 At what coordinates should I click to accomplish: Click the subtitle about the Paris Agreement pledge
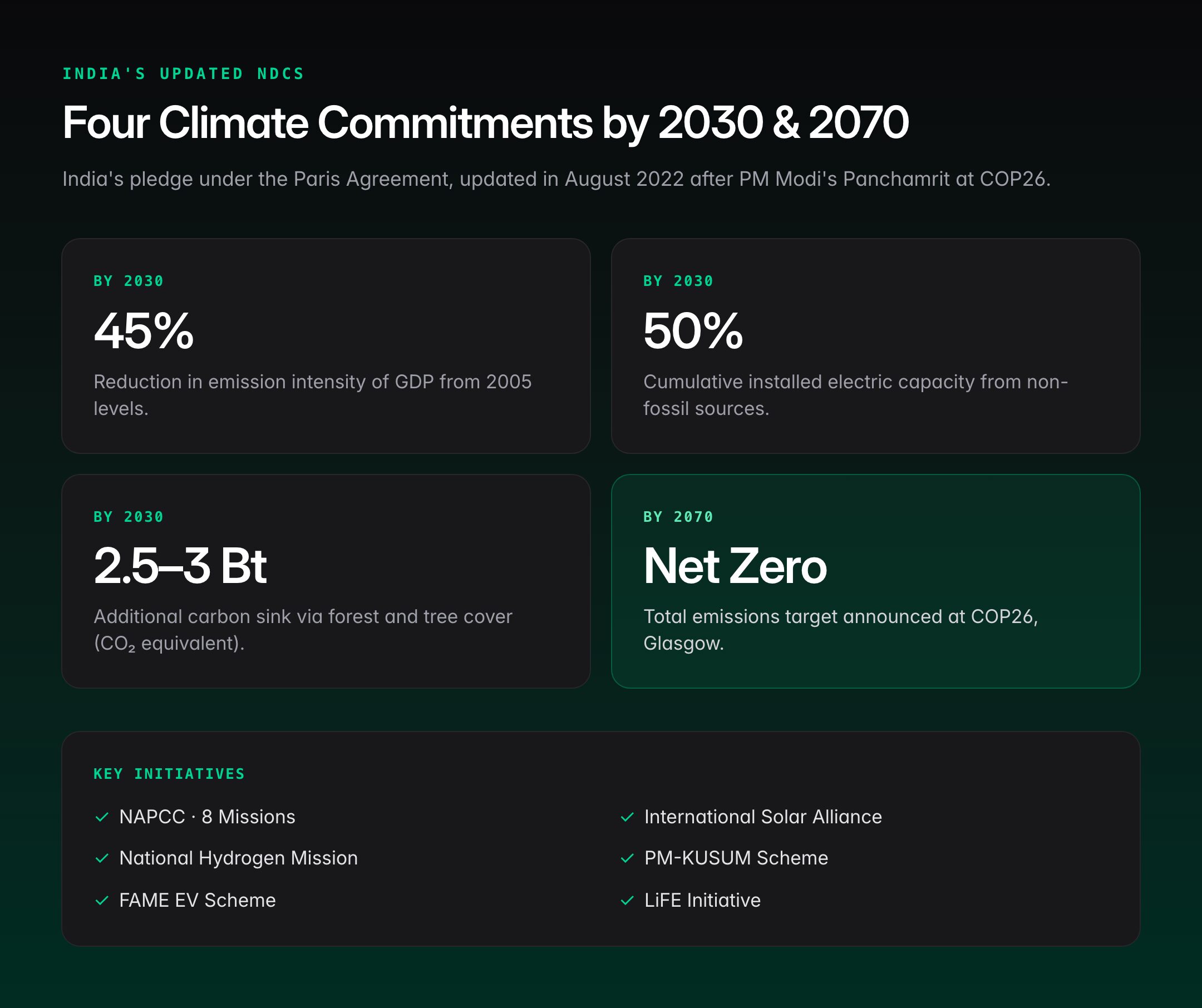pyautogui.click(x=556, y=179)
